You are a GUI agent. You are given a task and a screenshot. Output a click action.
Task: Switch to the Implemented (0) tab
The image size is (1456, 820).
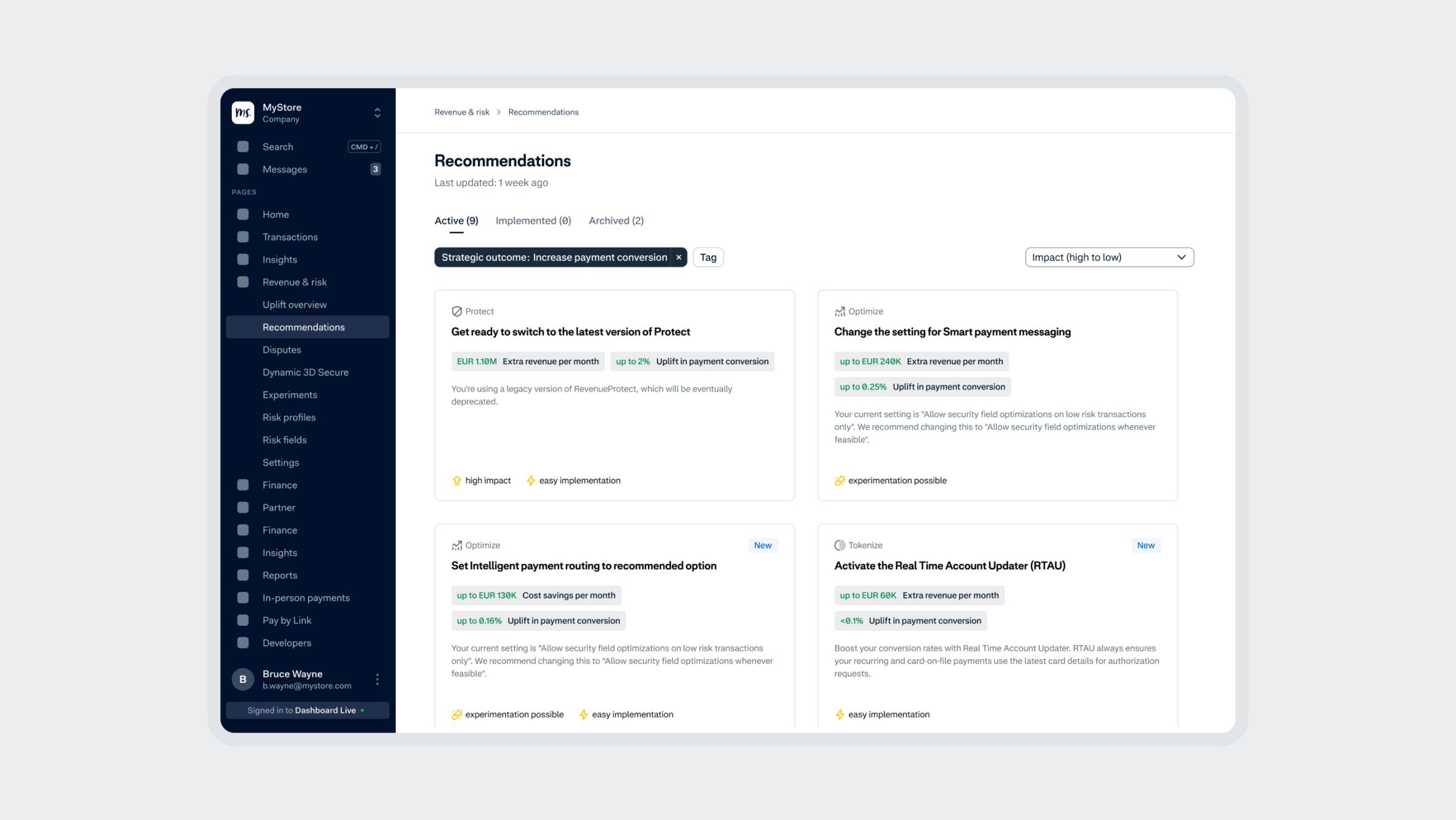click(x=533, y=220)
